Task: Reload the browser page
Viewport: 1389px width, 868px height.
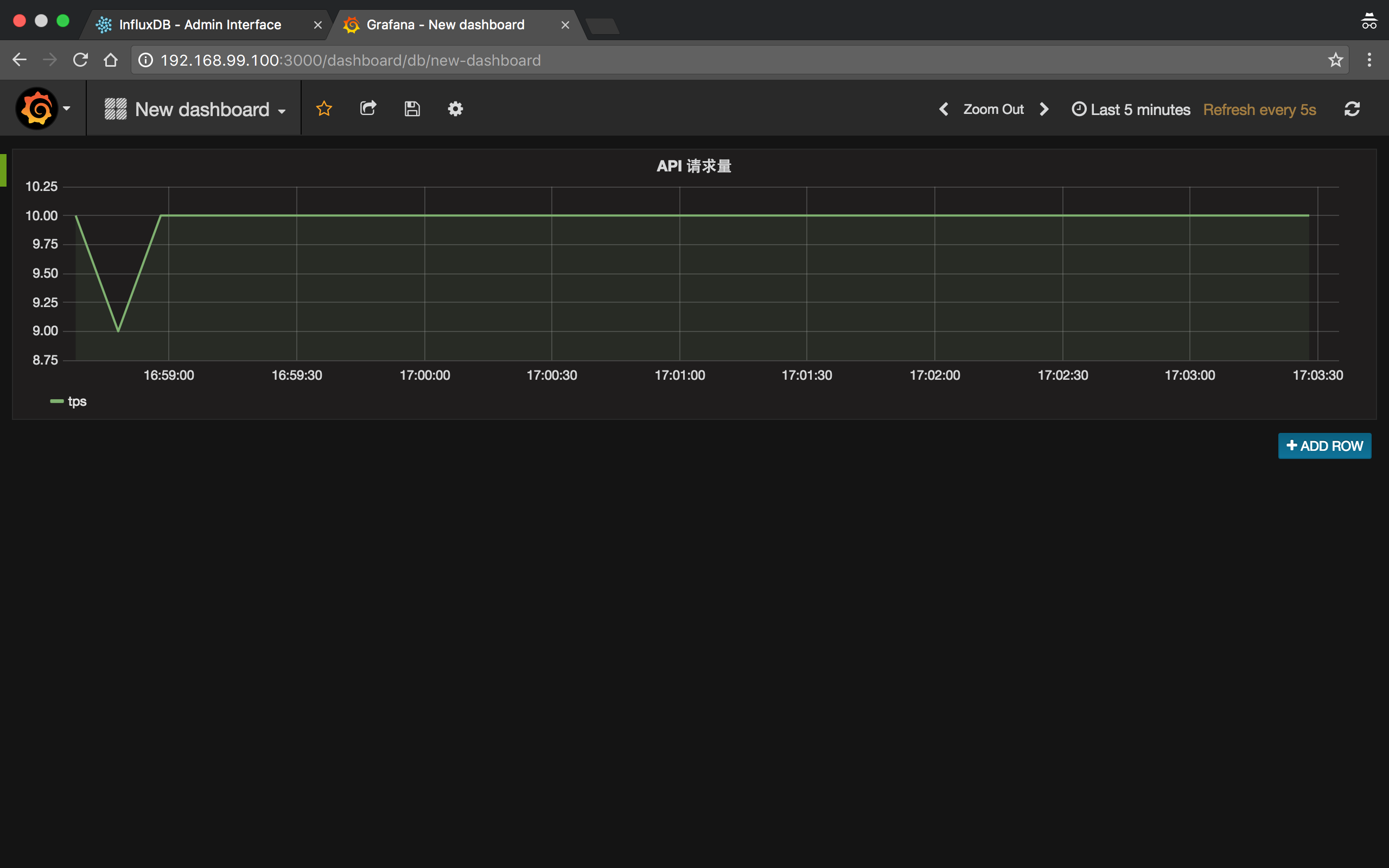Action: tap(80, 60)
